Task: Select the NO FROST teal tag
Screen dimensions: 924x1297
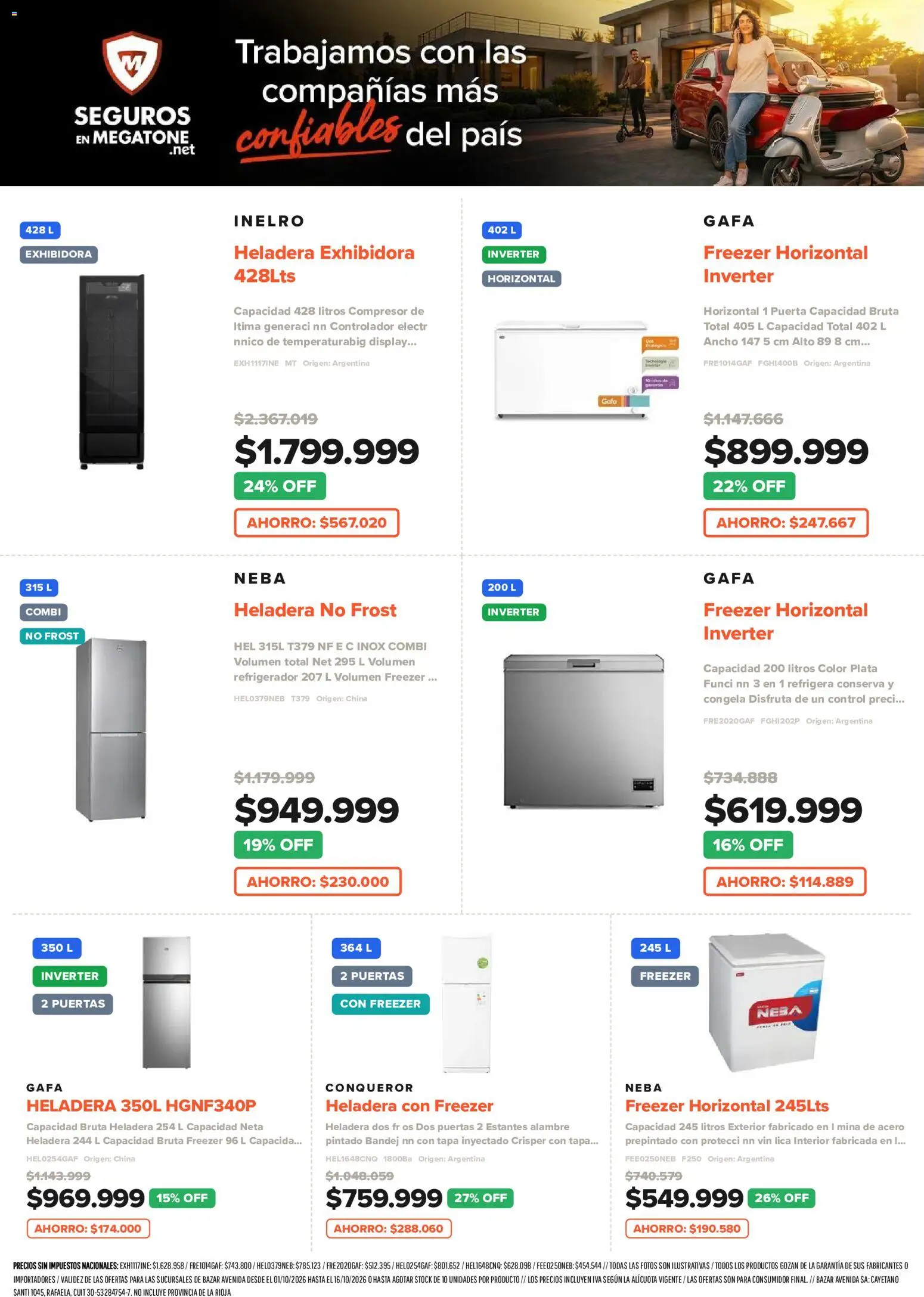Action: tap(52, 636)
